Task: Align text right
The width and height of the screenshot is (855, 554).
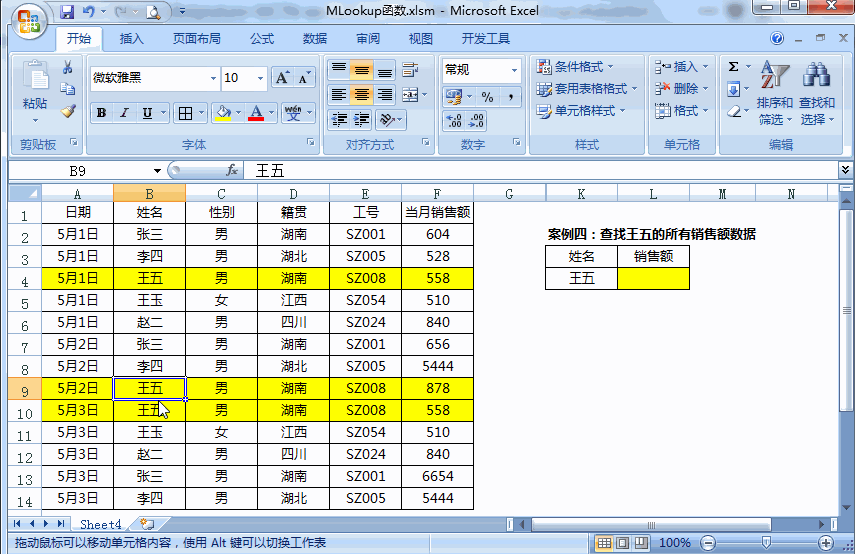Action: 384,95
